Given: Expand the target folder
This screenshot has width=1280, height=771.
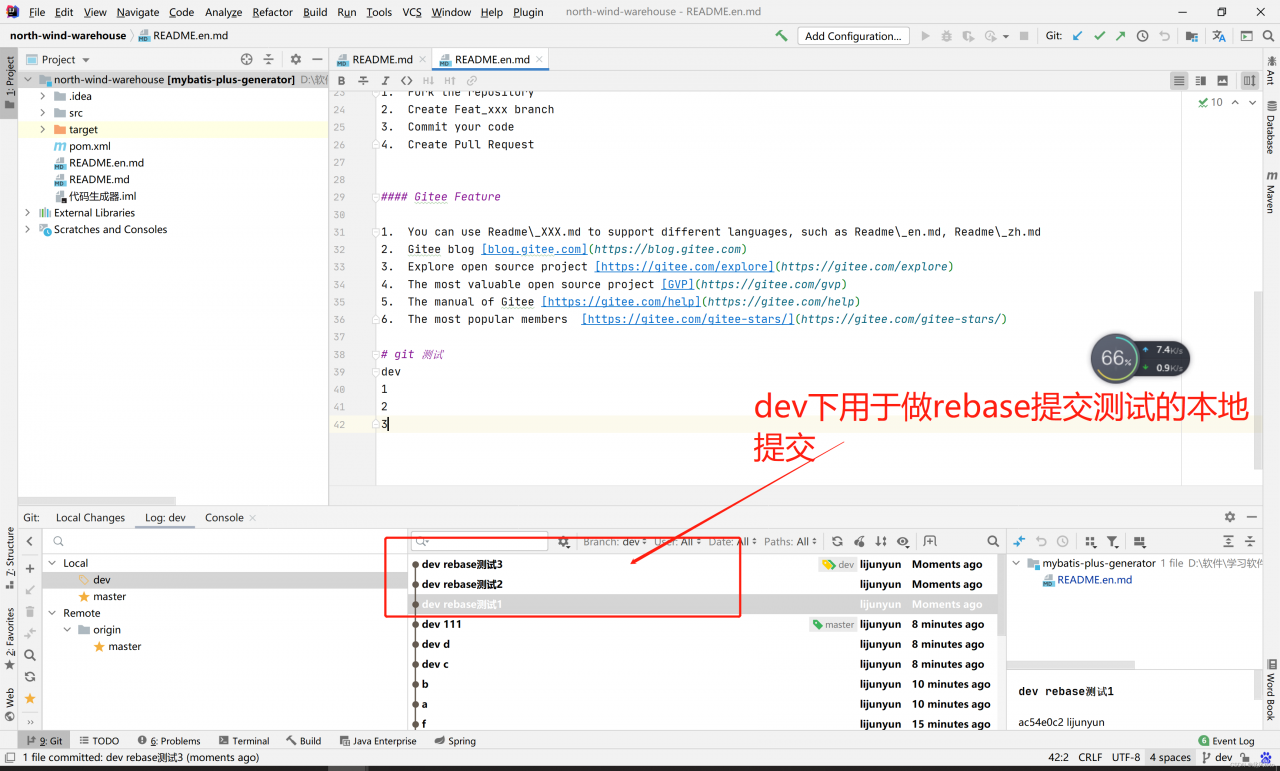Looking at the screenshot, I should 43,129.
